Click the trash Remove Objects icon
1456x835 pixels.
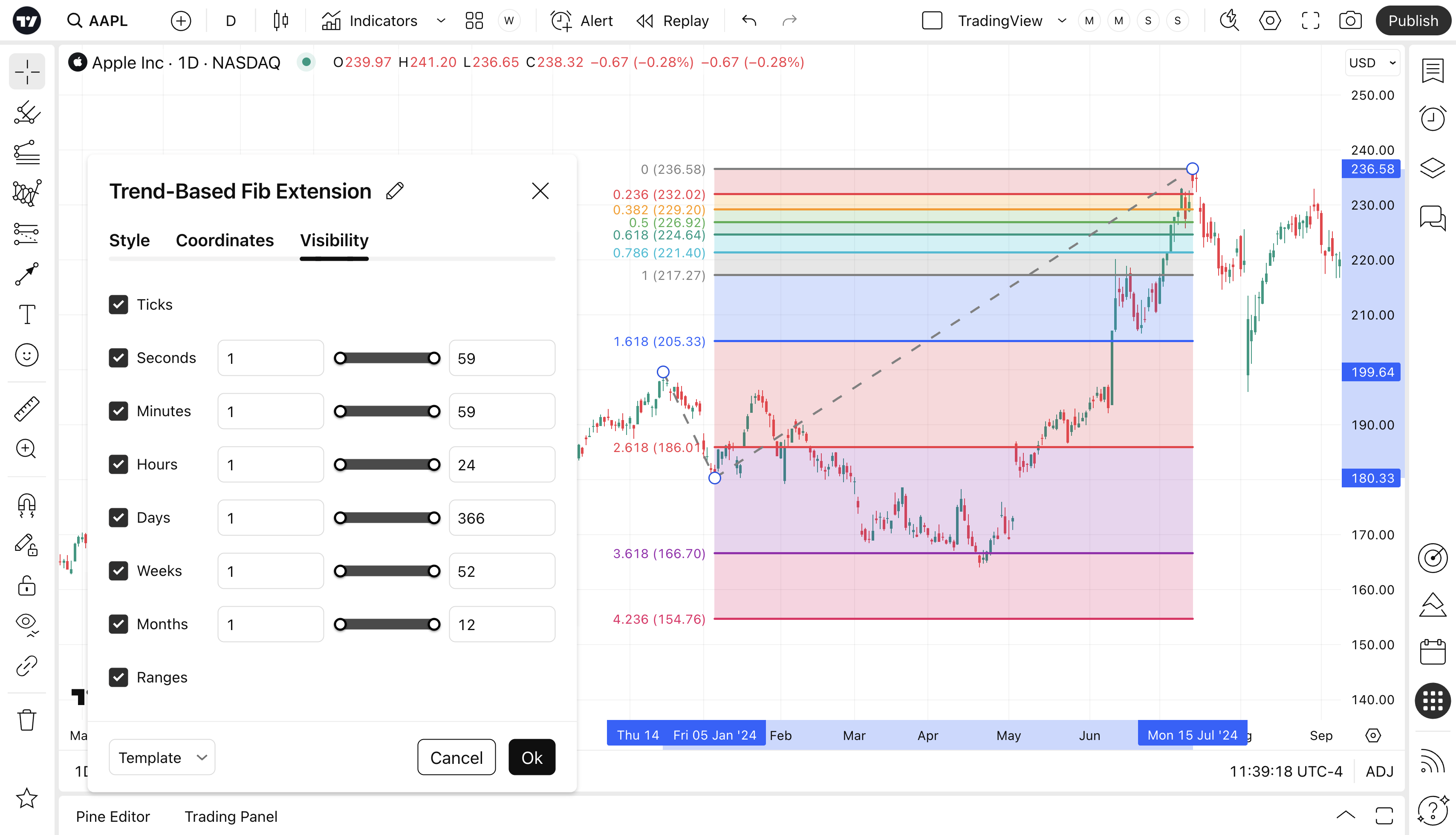(27, 720)
